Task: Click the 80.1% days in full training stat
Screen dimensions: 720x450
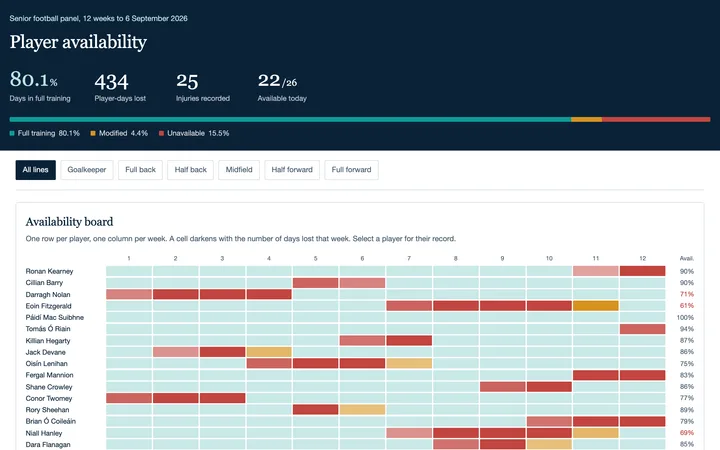Action: pyautogui.click(x=40, y=86)
